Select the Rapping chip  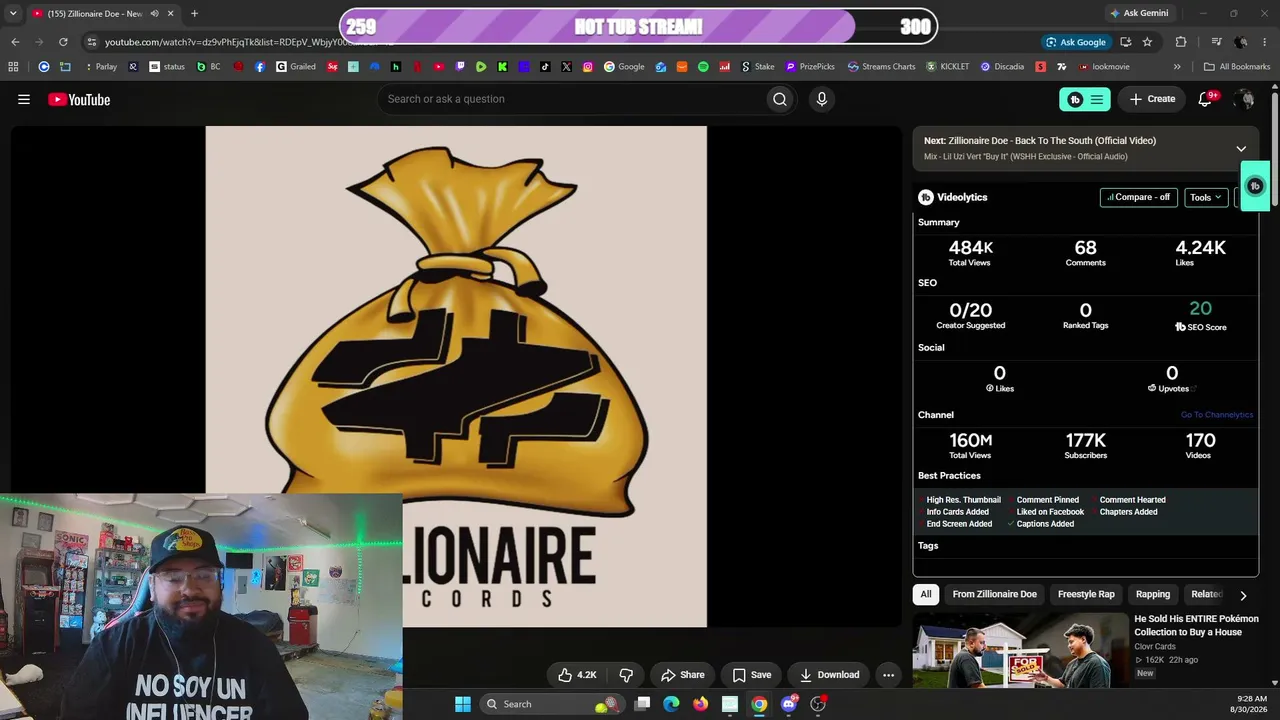(1152, 594)
